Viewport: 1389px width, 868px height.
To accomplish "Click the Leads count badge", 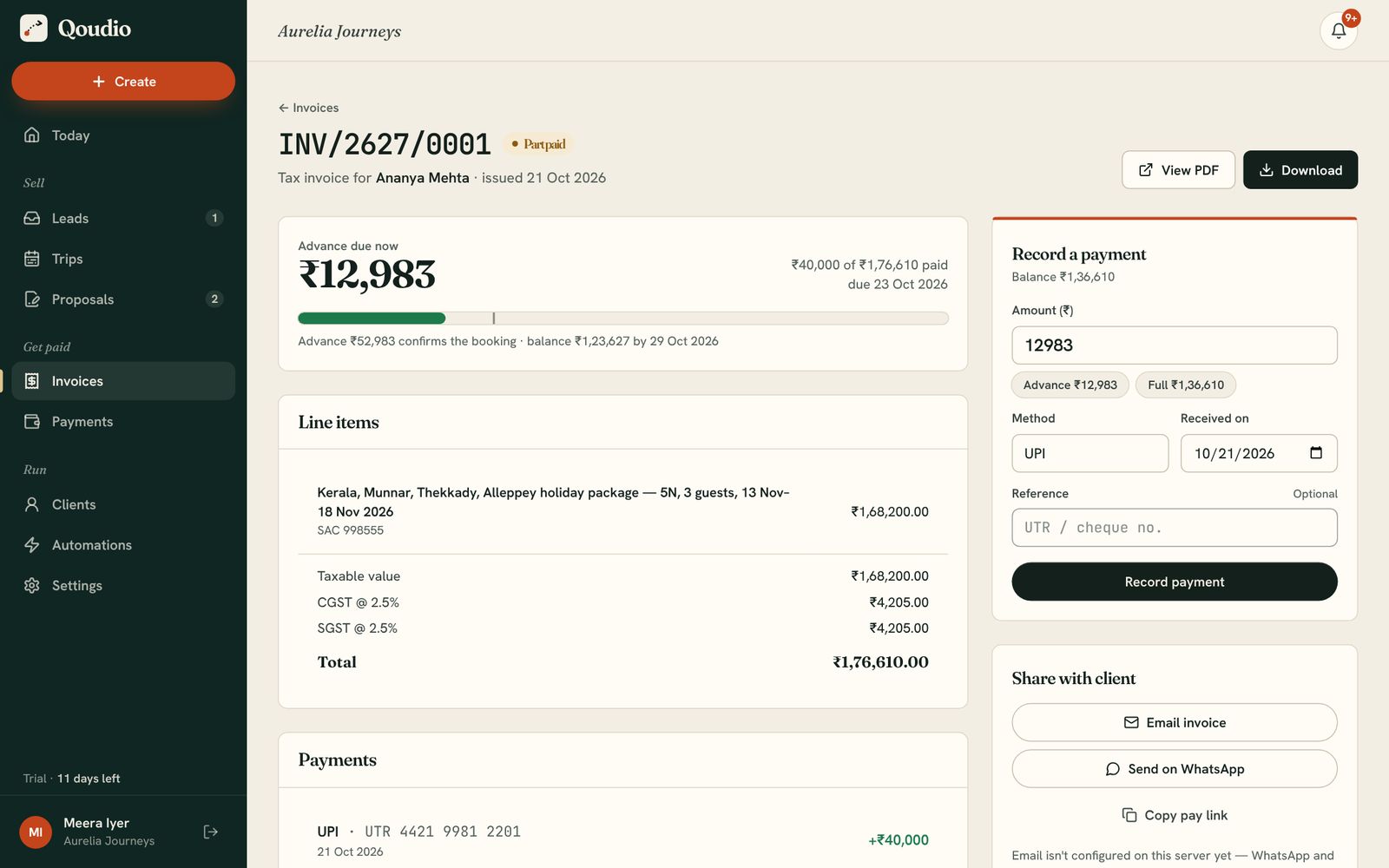I will coord(214,218).
